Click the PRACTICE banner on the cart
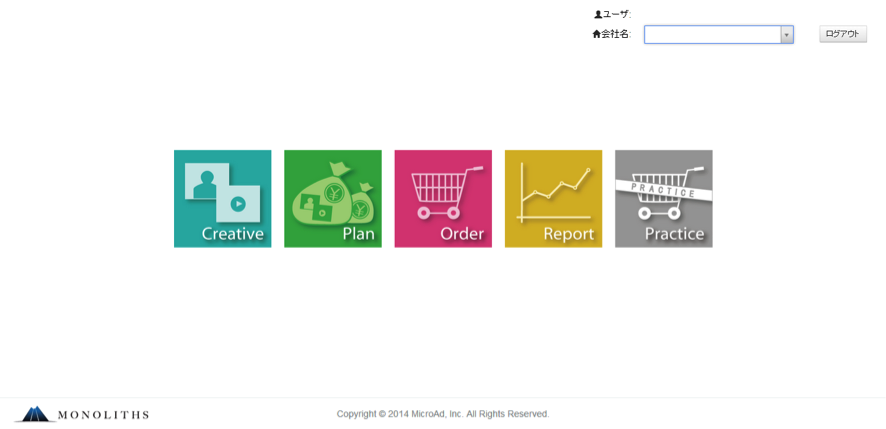Image resolution: width=886 pixels, height=429 pixels. [x=662, y=188]
